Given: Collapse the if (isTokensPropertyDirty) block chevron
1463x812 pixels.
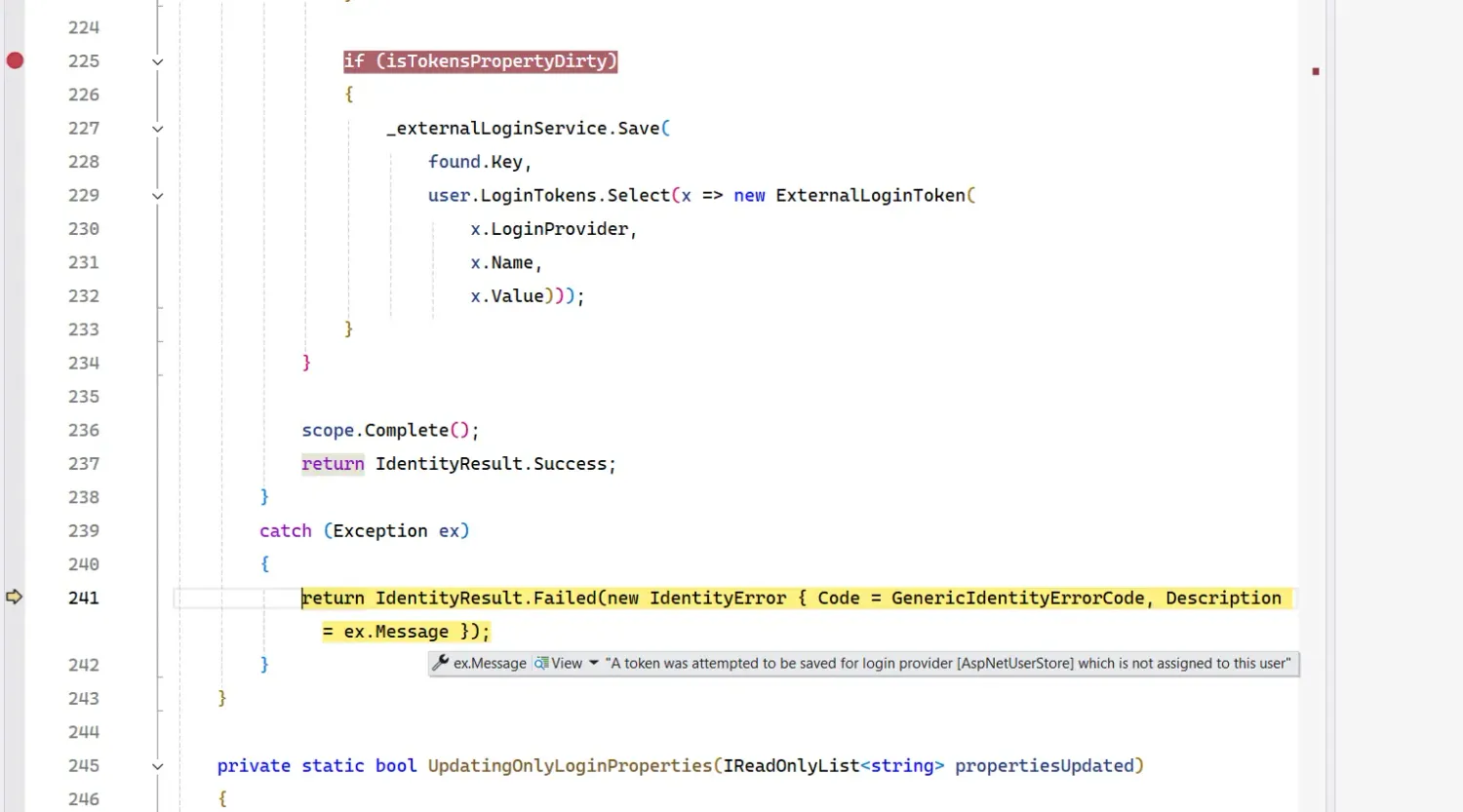Looking at the screenshot, I should (157, 60).
